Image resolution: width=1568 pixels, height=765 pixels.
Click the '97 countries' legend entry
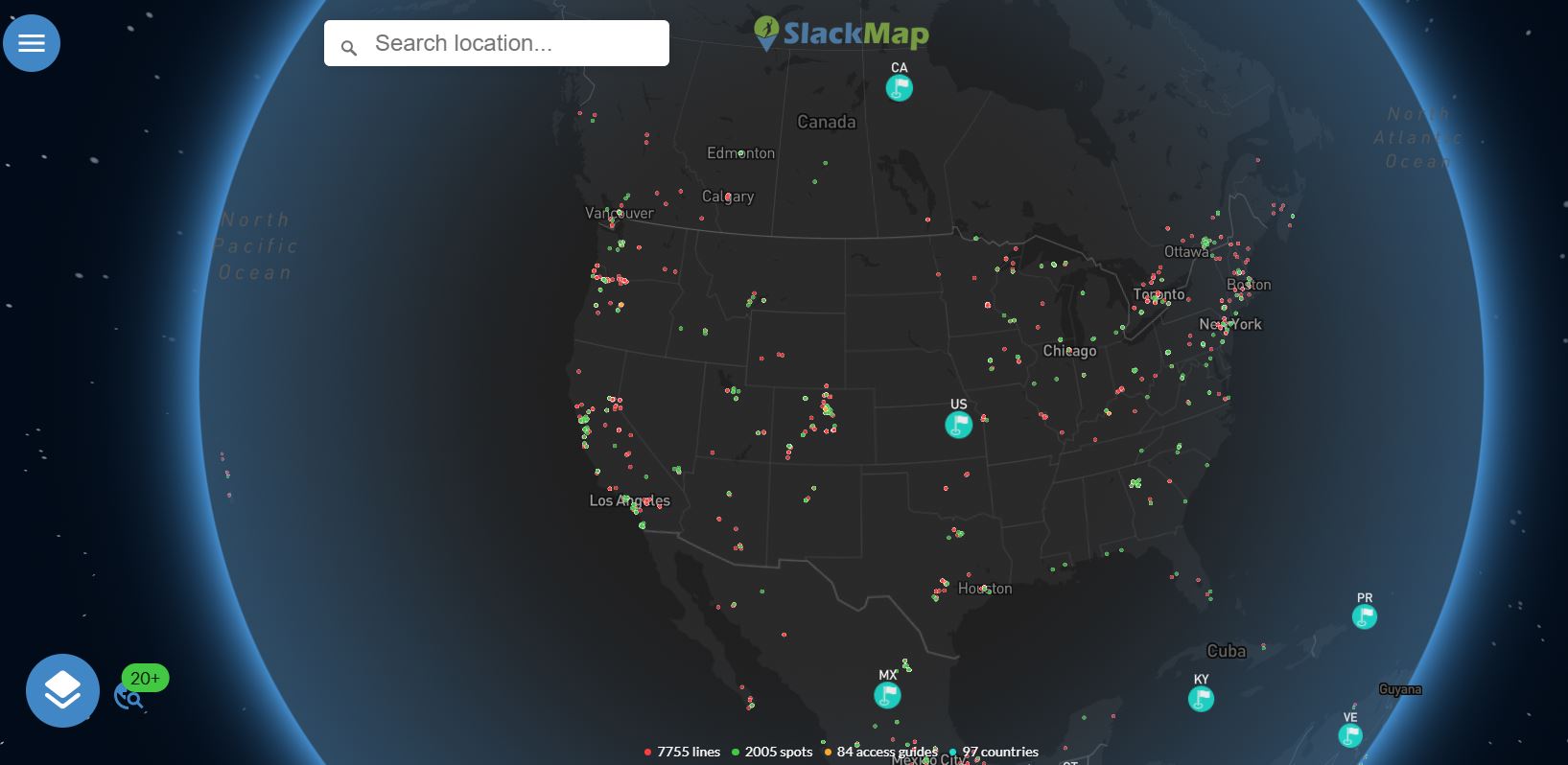(x=994, y=752)
